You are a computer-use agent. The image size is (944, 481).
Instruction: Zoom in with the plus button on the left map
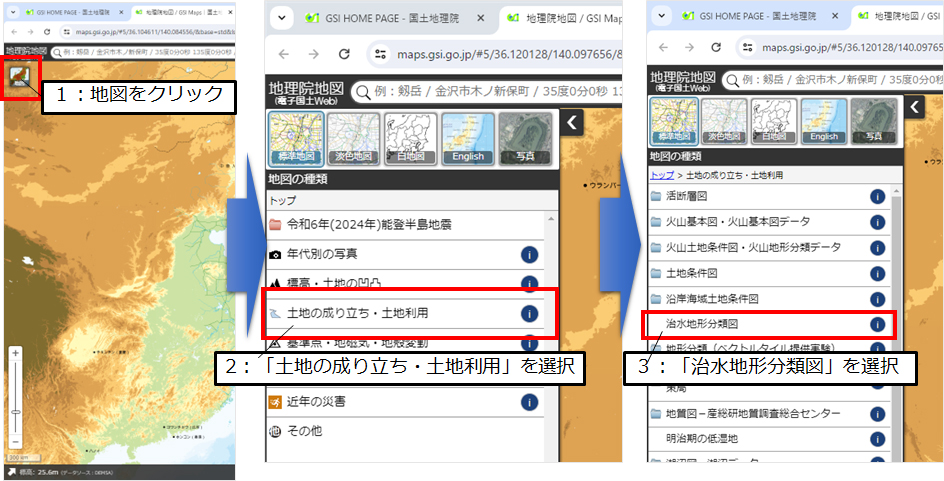pyautogui.click(x=16, y=353)
